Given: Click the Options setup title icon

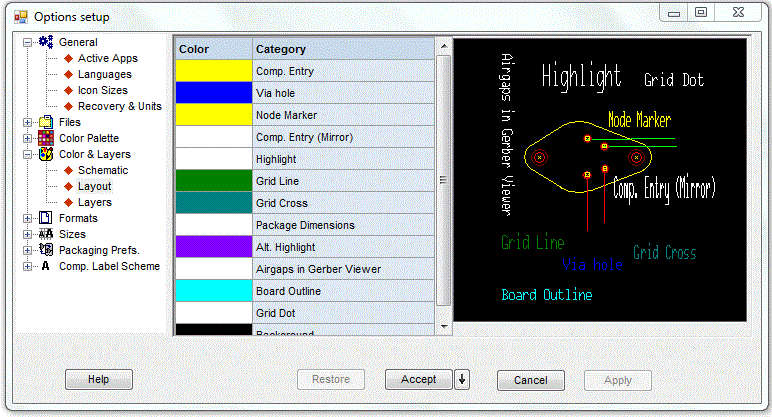Looking at the screenshot, I should (x=21, y=17).
